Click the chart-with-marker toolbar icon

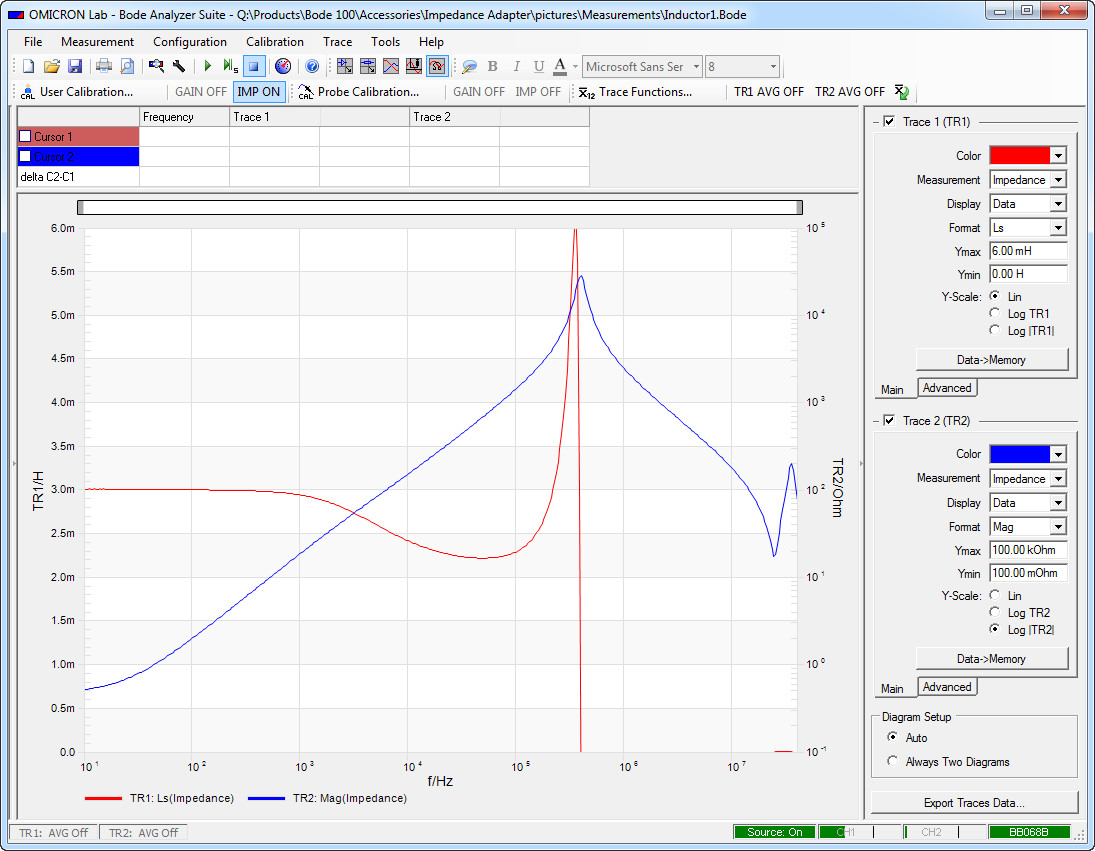[413, 66]
